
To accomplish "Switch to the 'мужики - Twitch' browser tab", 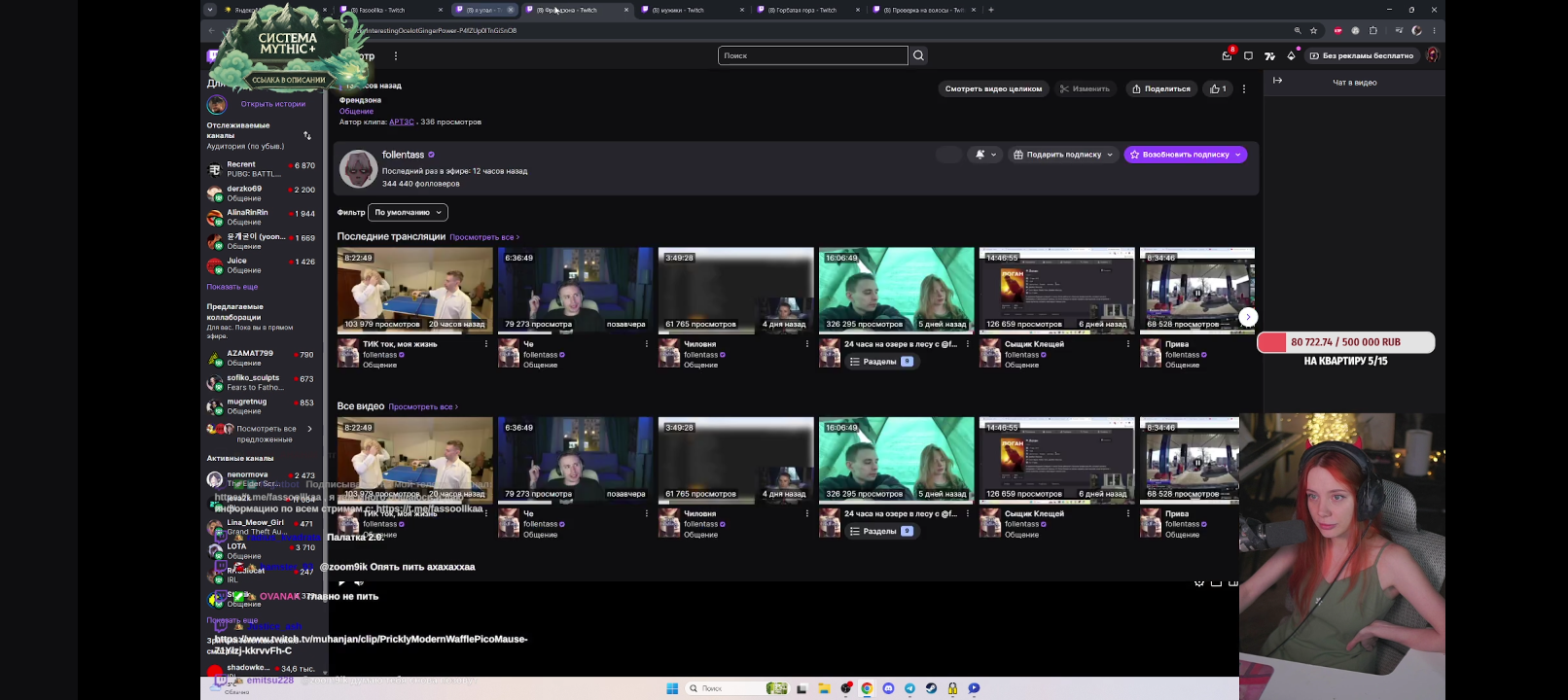I will 691,10.
